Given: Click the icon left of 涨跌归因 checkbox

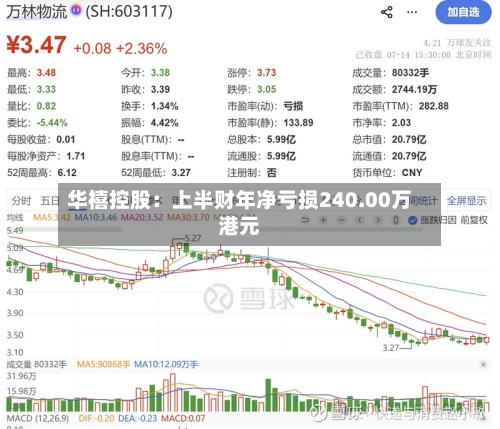Looking at the screenshot, I should pos(396,220).
